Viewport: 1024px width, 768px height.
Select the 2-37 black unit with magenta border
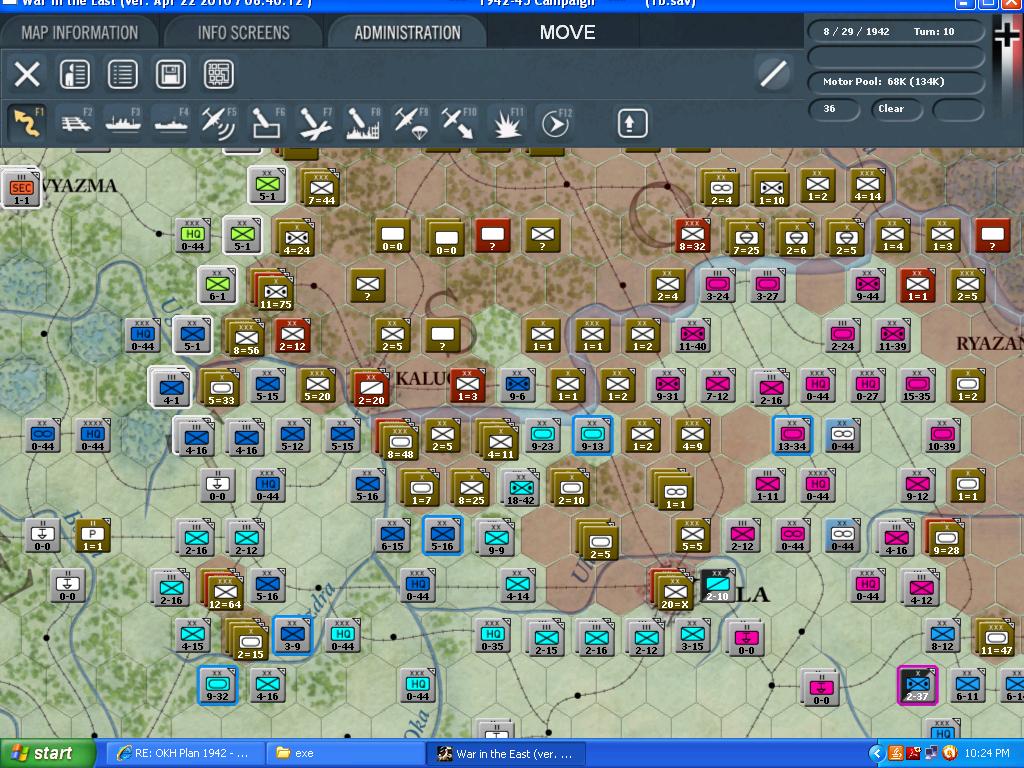coord(917,685)
